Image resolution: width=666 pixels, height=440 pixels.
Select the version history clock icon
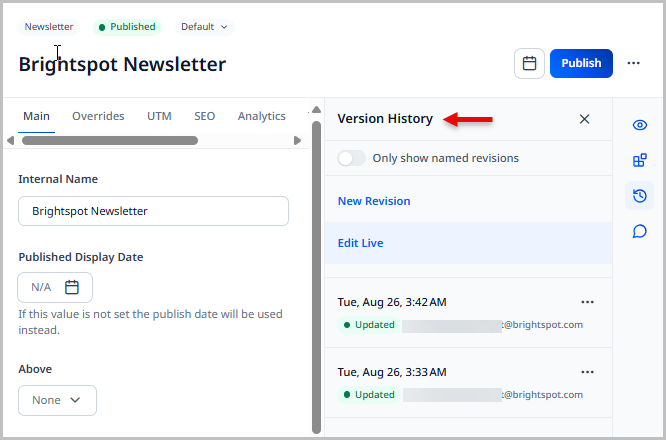tap(640, 196)
